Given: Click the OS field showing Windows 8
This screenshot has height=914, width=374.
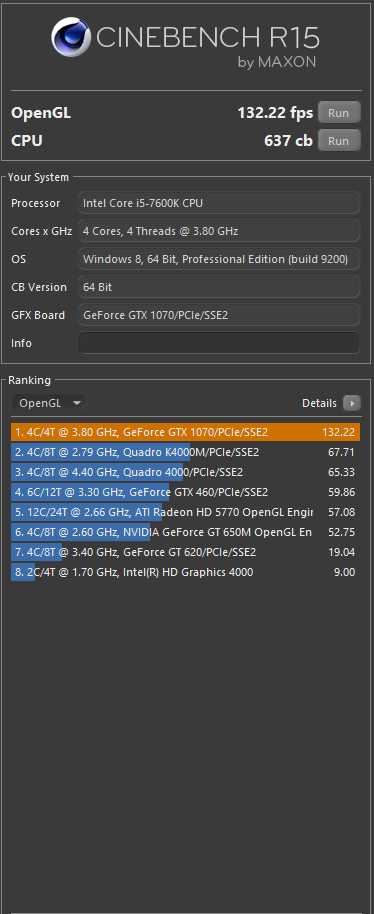Looking at the screenshot, I should point(219,259).
